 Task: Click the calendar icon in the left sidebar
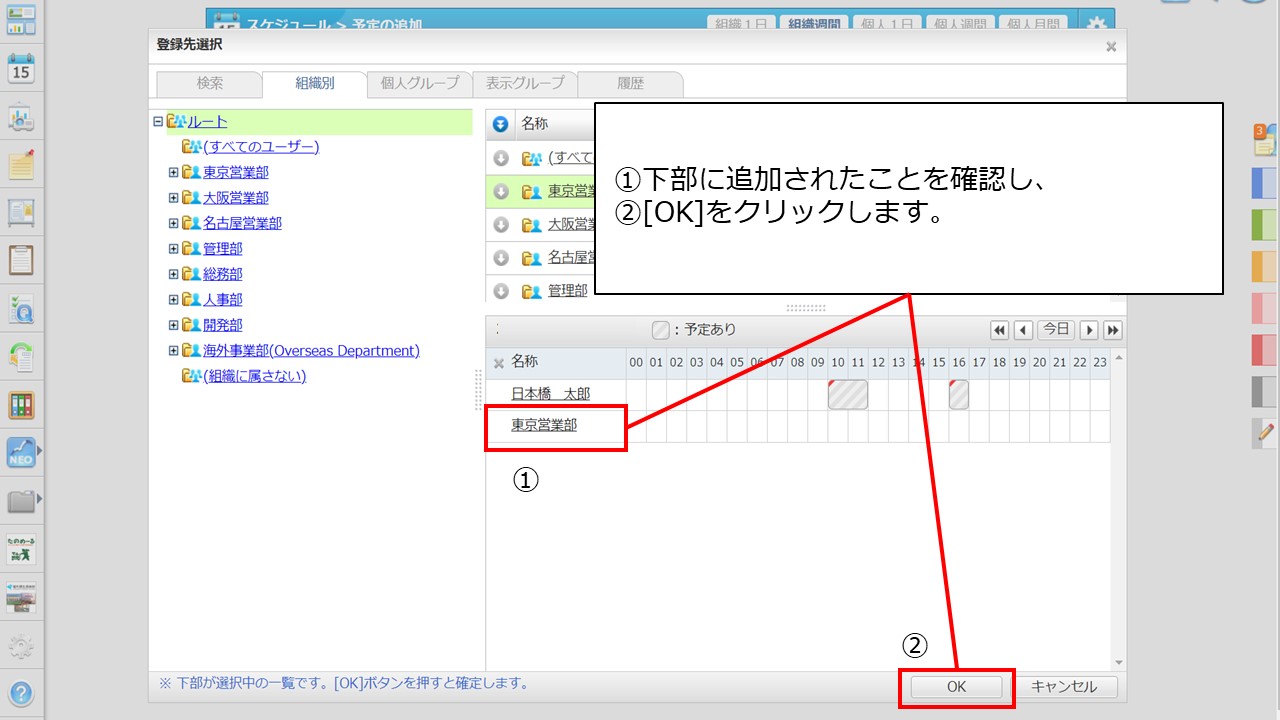point(21,68)
